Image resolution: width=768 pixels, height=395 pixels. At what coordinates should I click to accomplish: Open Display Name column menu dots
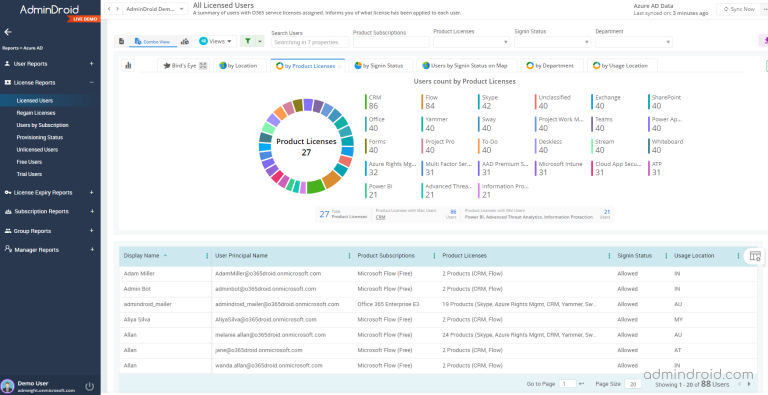click(x=207, y=256)
